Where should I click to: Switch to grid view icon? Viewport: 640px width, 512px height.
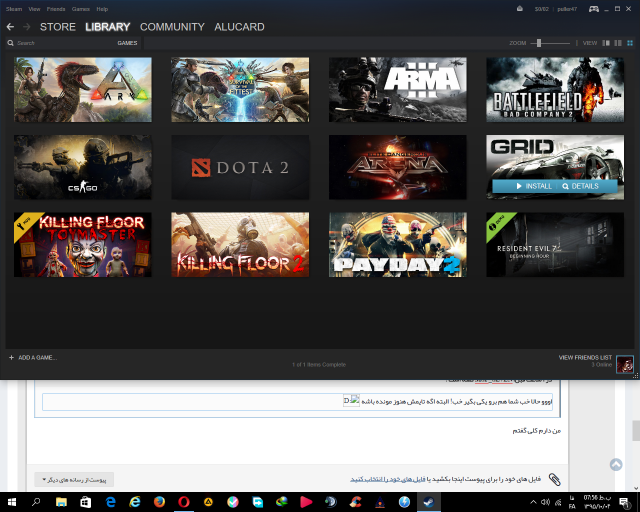(630, 43)
